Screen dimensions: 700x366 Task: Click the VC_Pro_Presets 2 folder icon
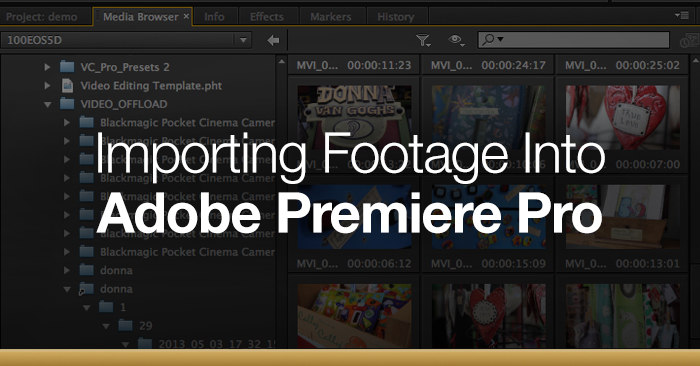click(67, 67)
